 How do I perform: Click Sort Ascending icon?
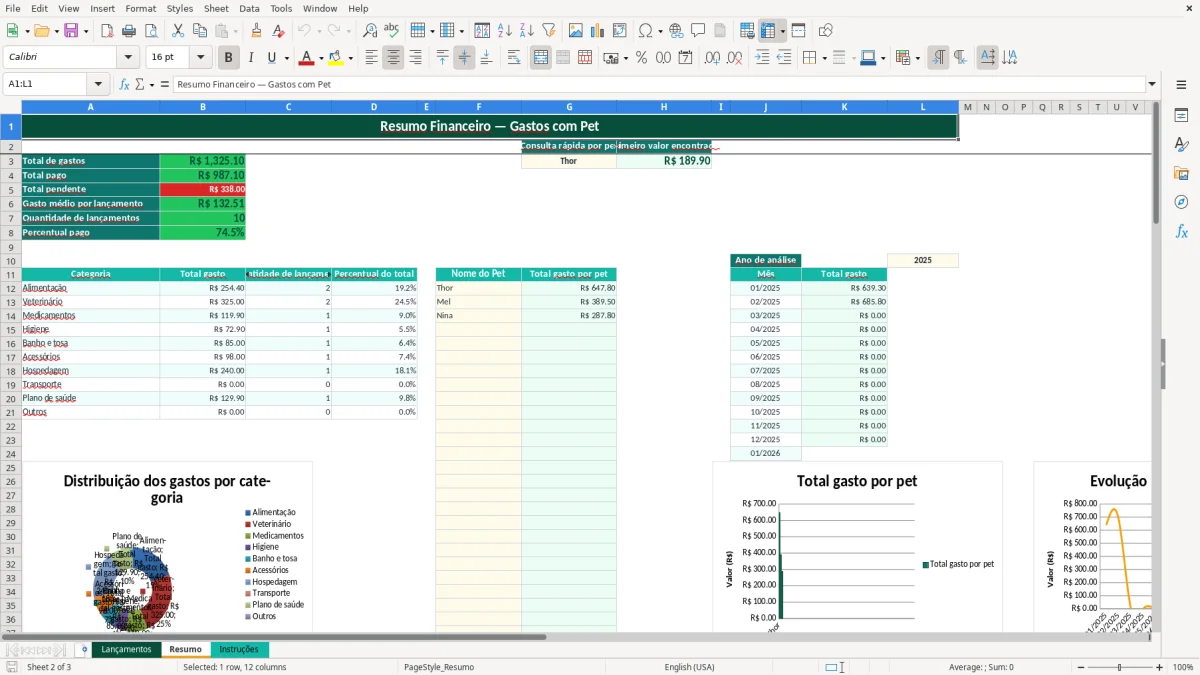click(505, 31)
